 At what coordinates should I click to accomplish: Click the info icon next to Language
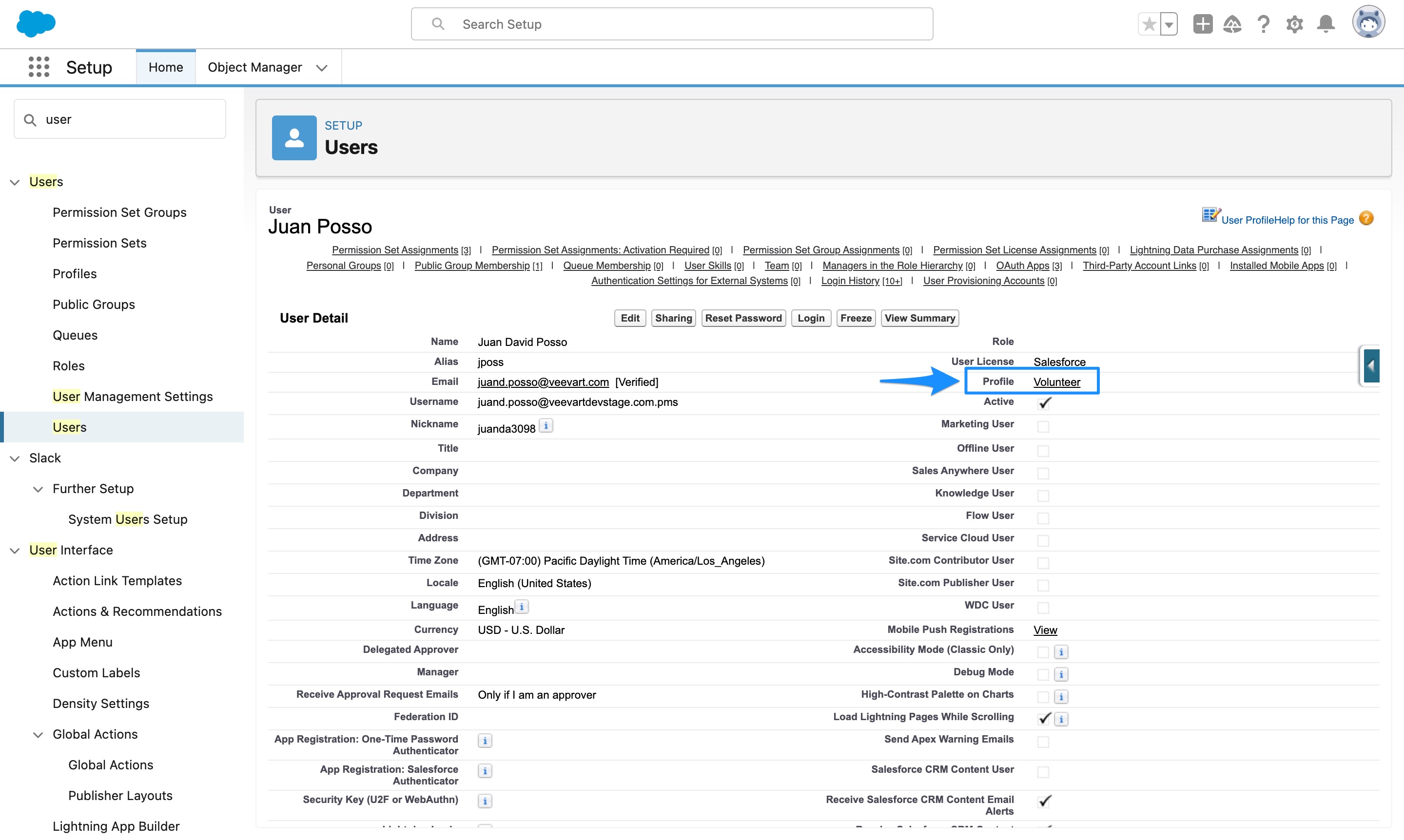tap(521, 607)
